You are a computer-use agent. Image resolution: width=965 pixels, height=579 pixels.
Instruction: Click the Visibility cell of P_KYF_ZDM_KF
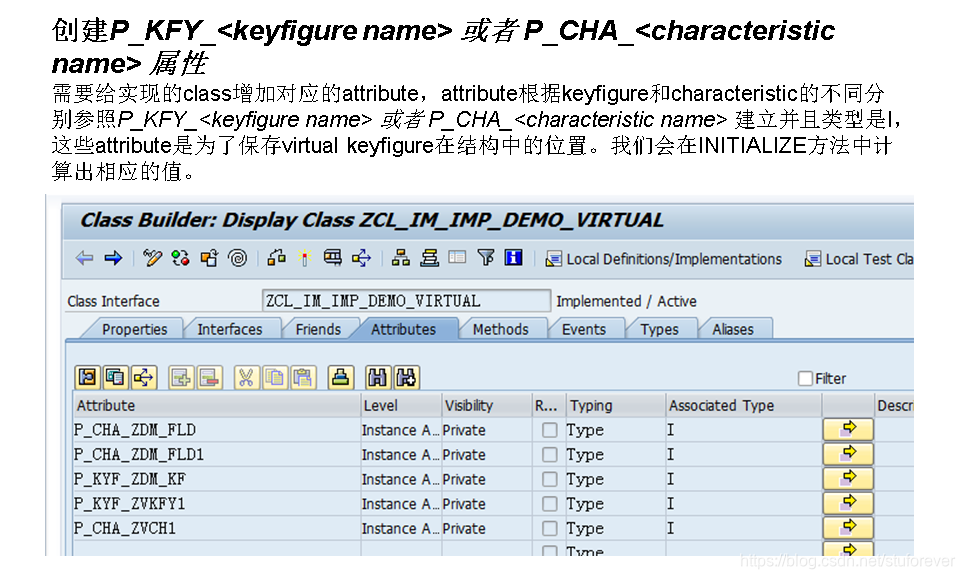click(487, 479)
